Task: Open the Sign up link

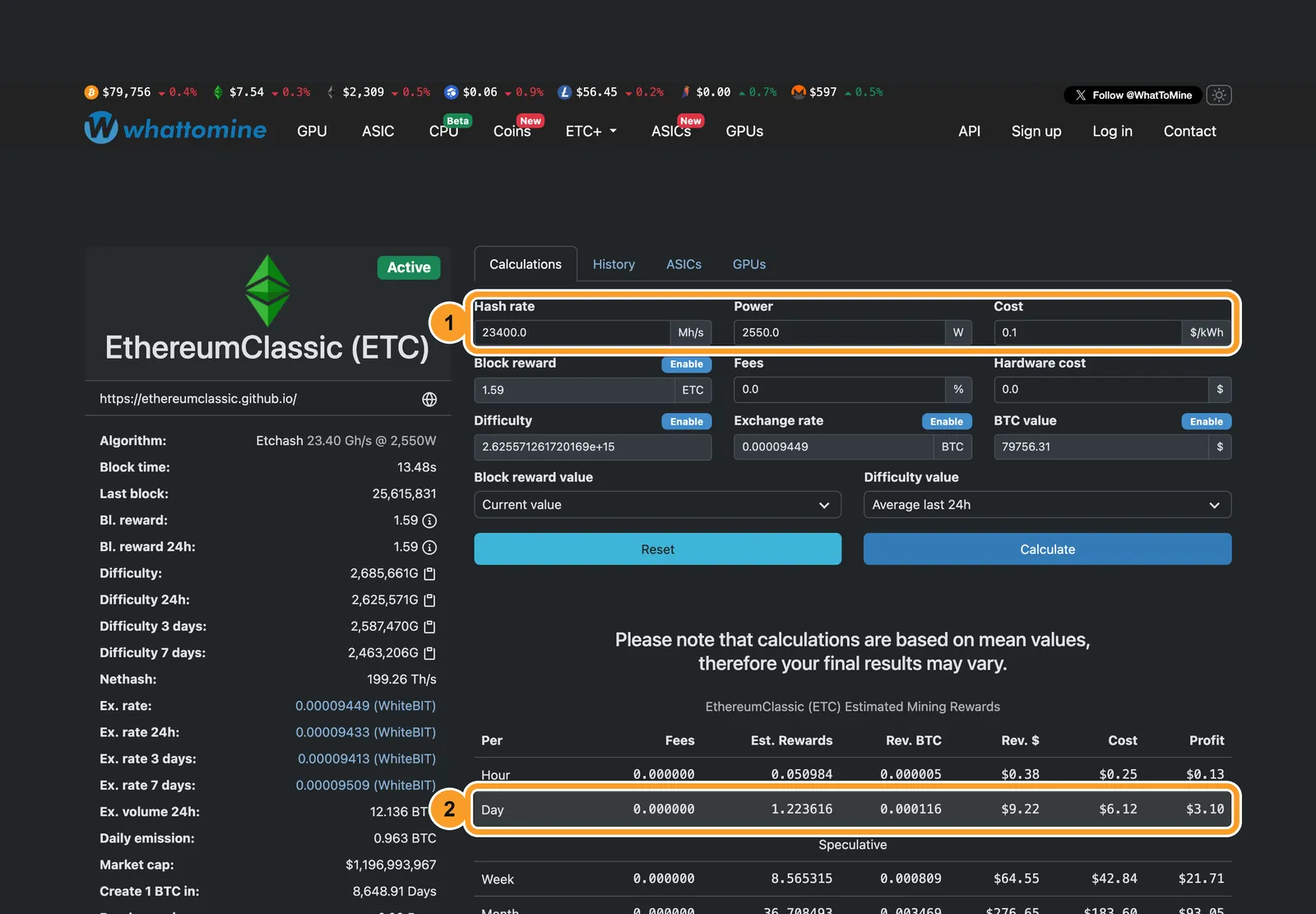Action: pyautogui.click(x=1036, y=131)
